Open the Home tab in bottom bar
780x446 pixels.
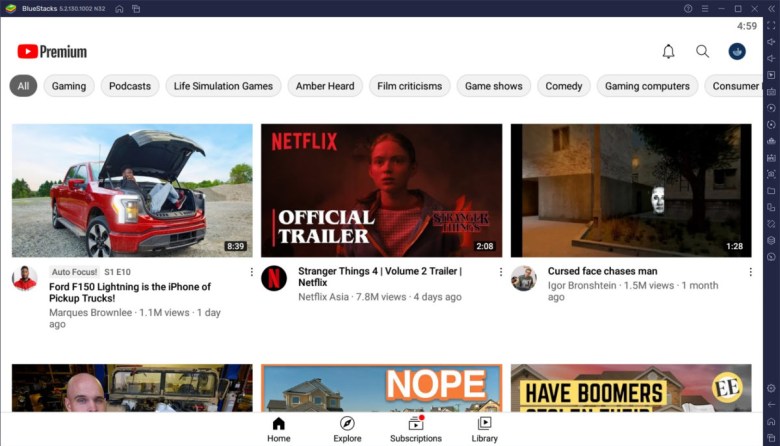click(x=279, y=430)
